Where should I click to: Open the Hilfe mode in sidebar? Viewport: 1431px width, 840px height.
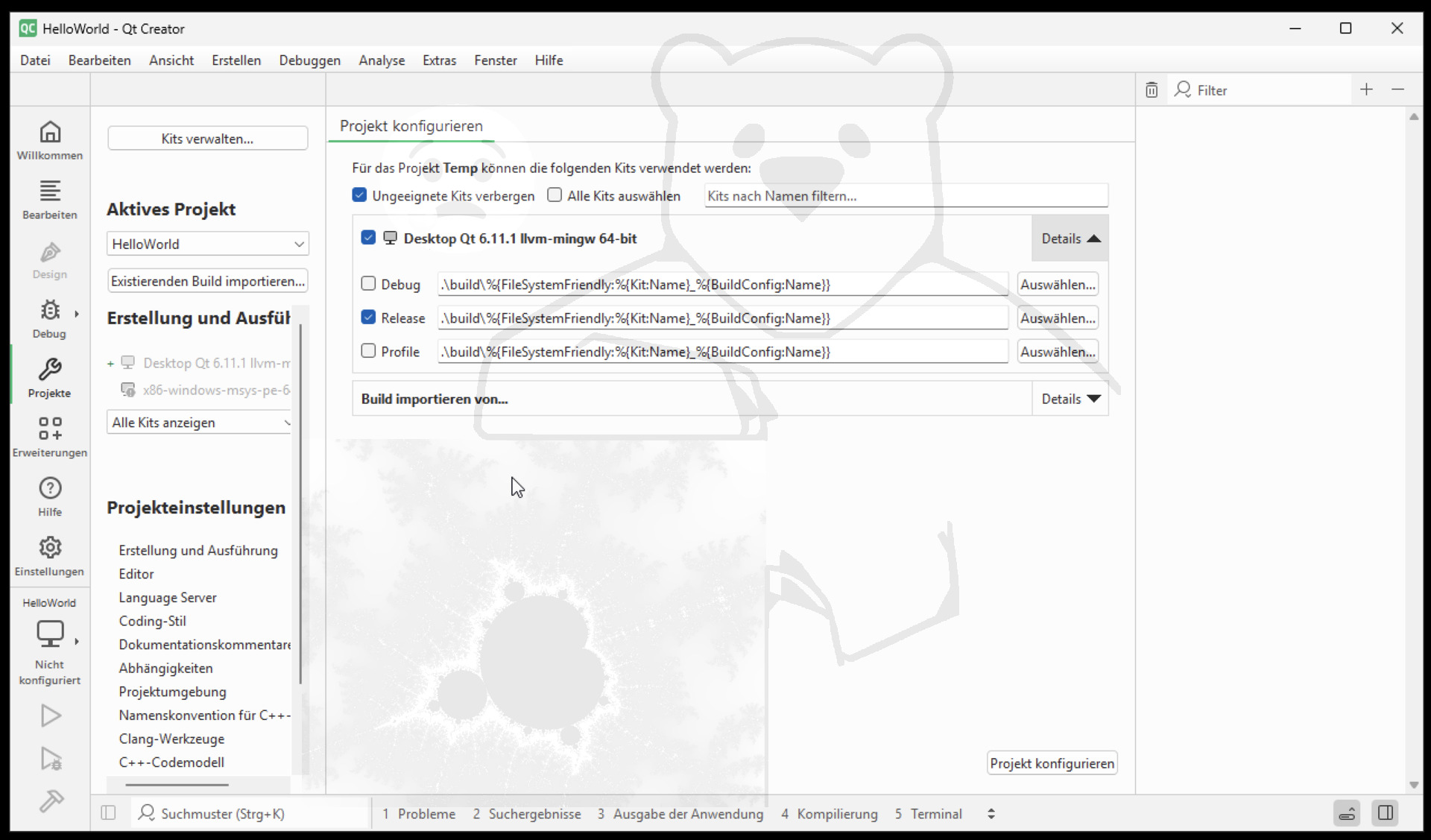(50, 498)
